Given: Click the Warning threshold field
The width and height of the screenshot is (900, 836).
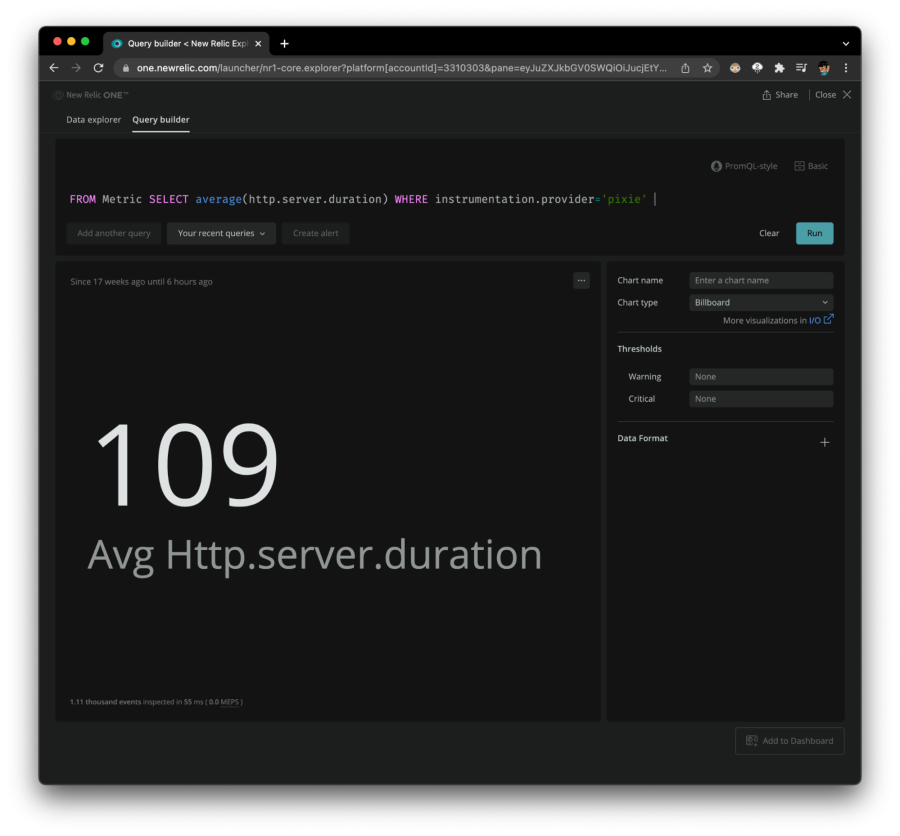Looking at the screenshot, I should (761, 377).
